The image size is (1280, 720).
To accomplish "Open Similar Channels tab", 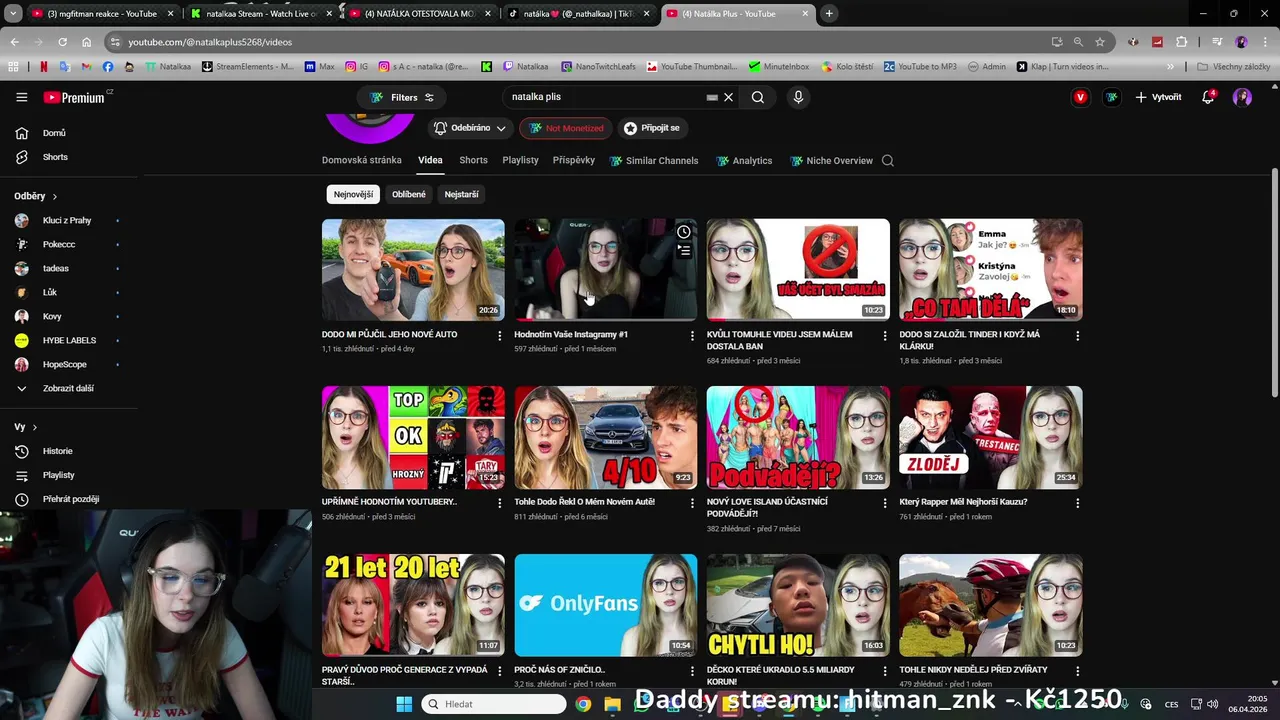I will [x=654, y=160].
